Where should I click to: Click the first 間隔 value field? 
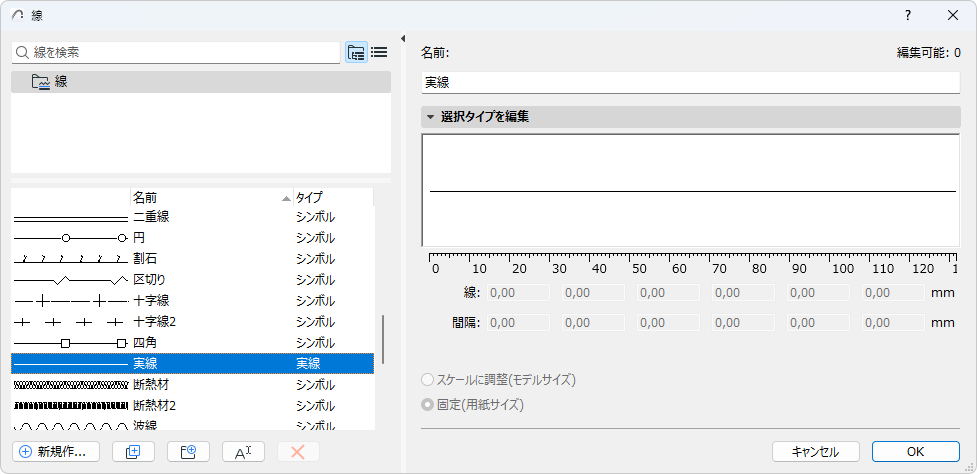518,323
